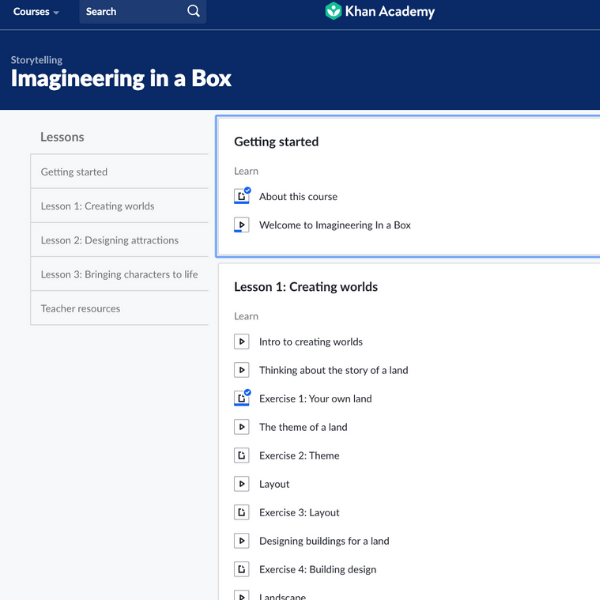
Task: Open the Courses dropdown menu
Action: 36,12
